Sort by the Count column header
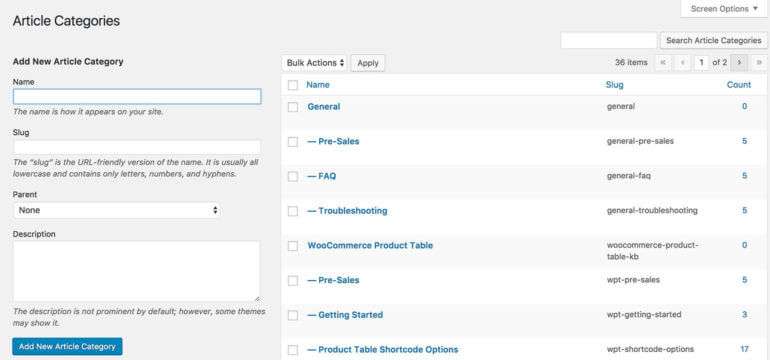The width and height of the screenshot is (770, 360). coord(739,85)
